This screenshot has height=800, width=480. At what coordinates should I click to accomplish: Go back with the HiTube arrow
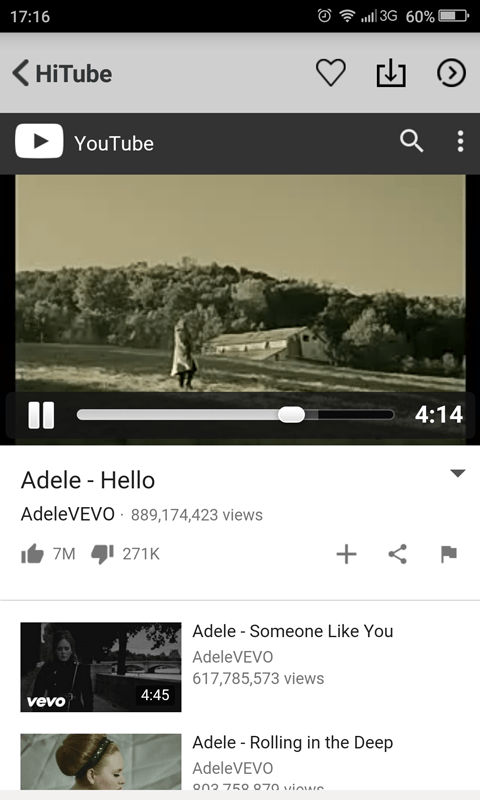tap(62, 73)
